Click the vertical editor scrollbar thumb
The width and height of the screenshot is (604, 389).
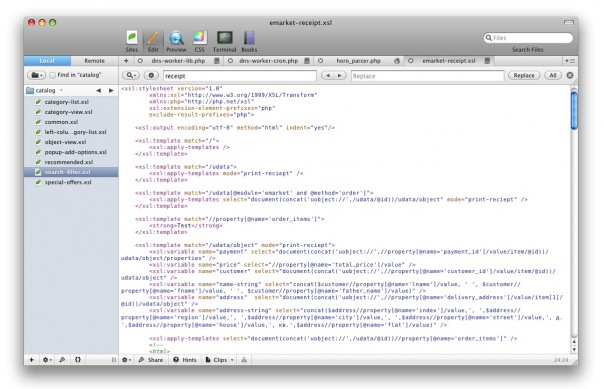[574, 110]
